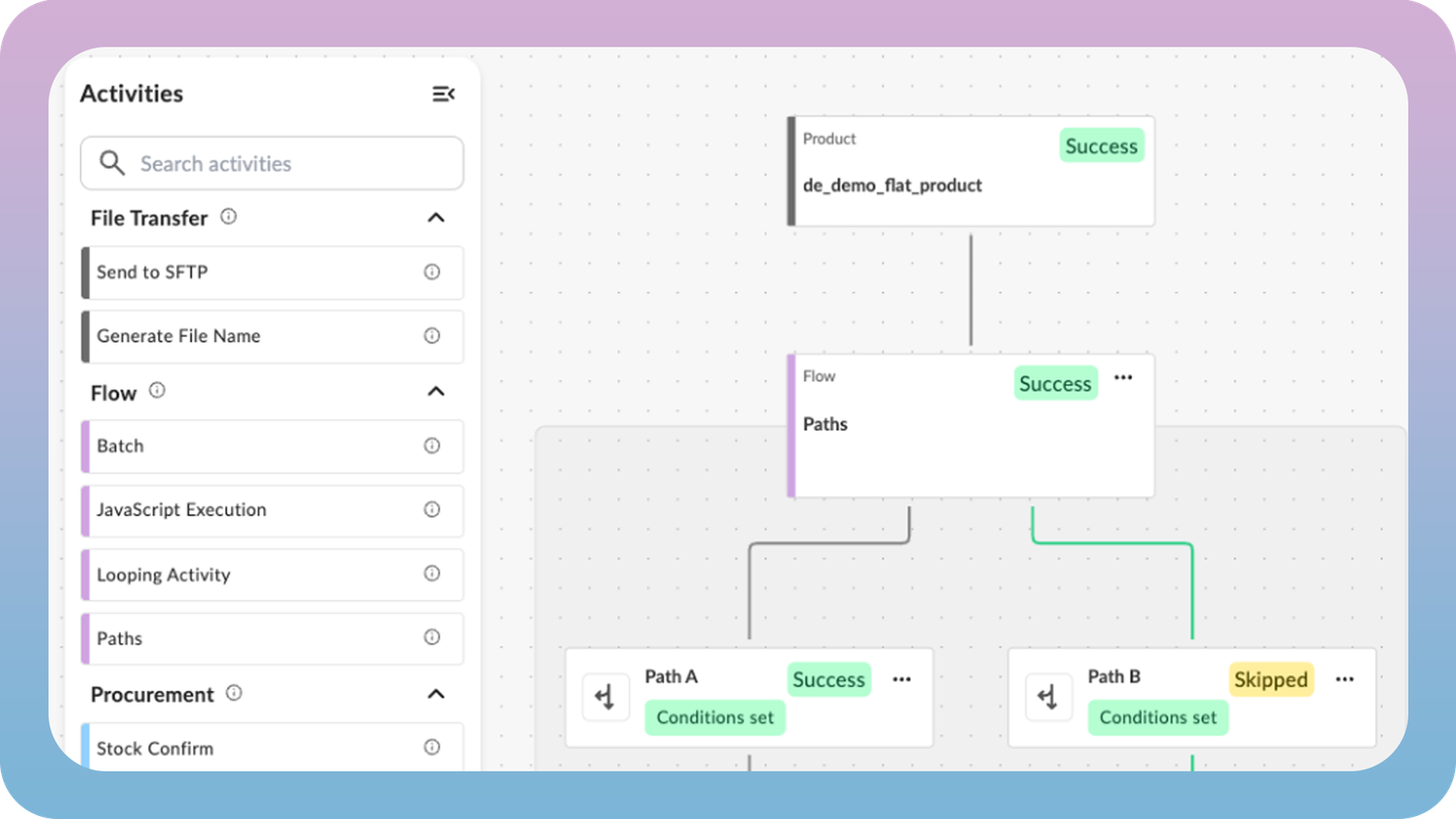This screenshot has width=1456, height=819.
Task: Select the Send to SFTP activity
Action: 272,273
